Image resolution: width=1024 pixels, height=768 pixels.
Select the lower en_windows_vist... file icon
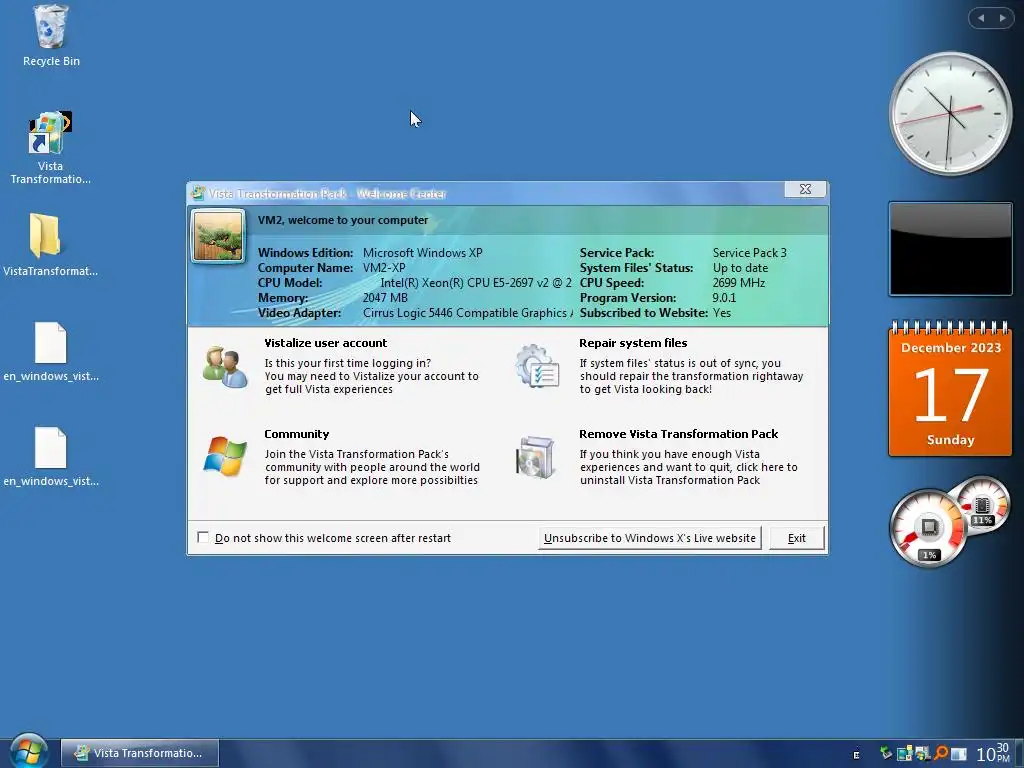pyautogui.click(x=51, y=447)
